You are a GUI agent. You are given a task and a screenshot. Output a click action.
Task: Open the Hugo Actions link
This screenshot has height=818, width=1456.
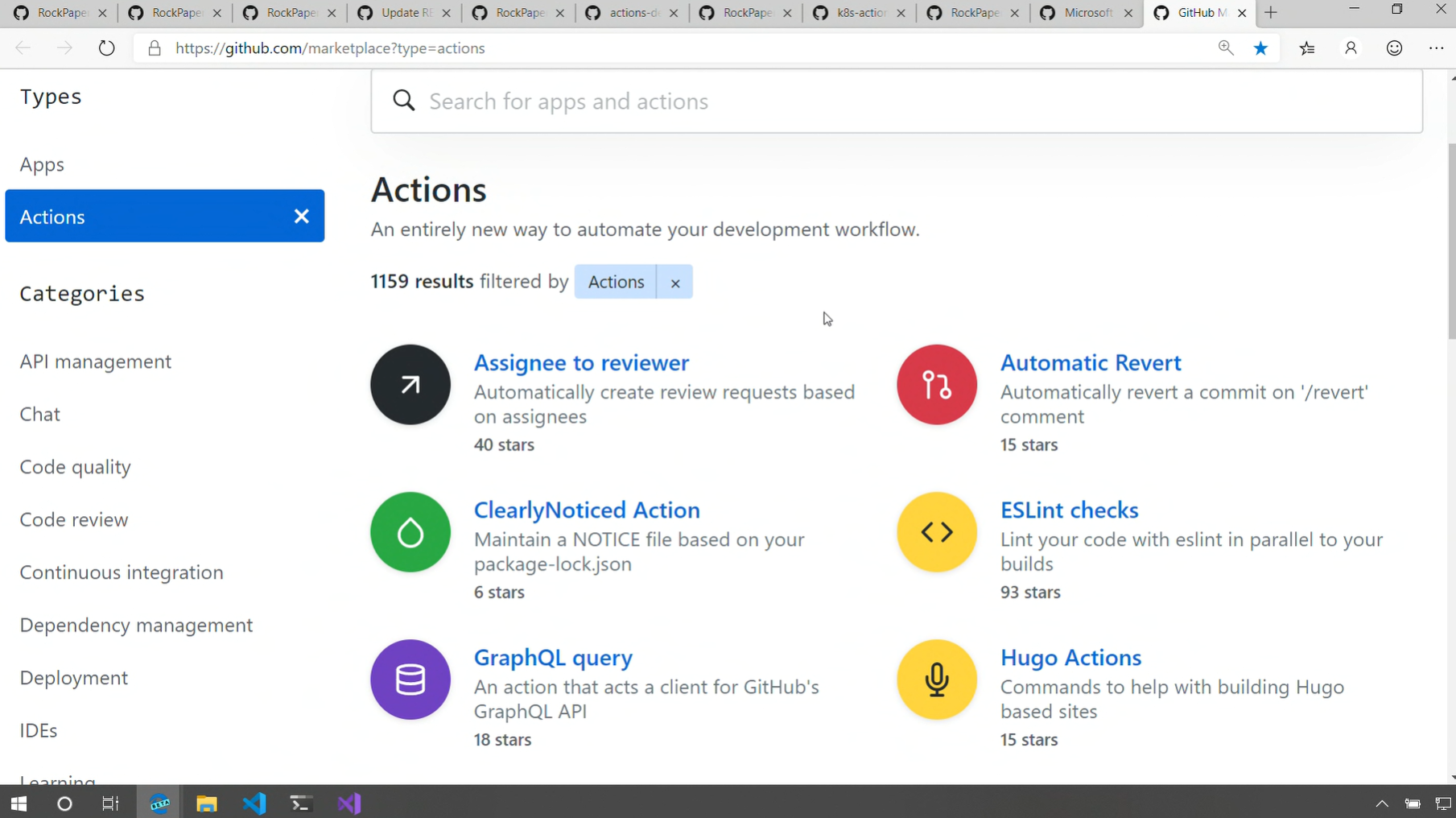pos(1070,658)
